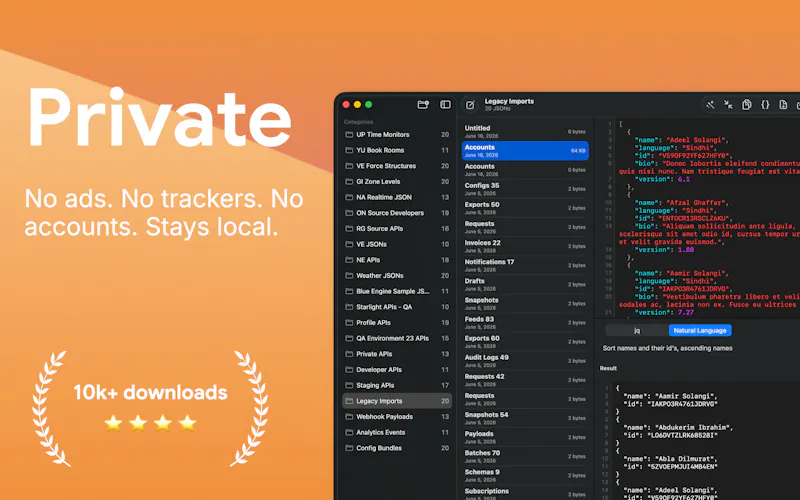
Task: Click Aamir Solangi name in result output
Action: click(685, 396)
